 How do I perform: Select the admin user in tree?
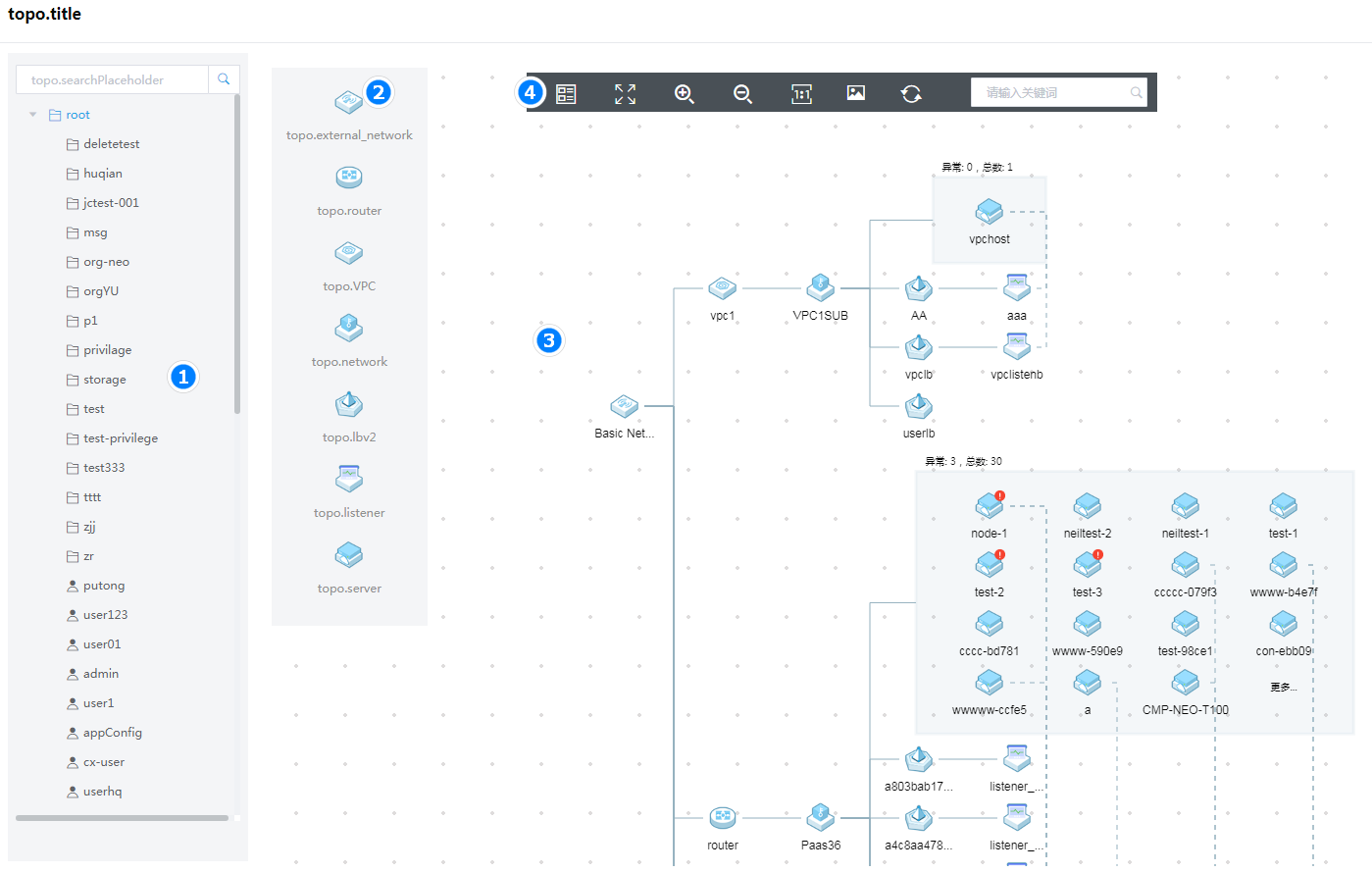100,674
